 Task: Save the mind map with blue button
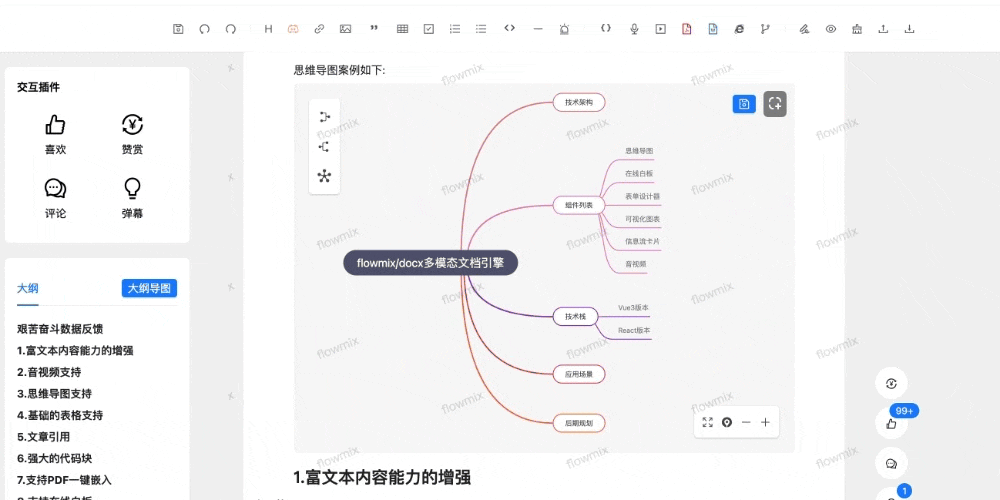point(744,104)
